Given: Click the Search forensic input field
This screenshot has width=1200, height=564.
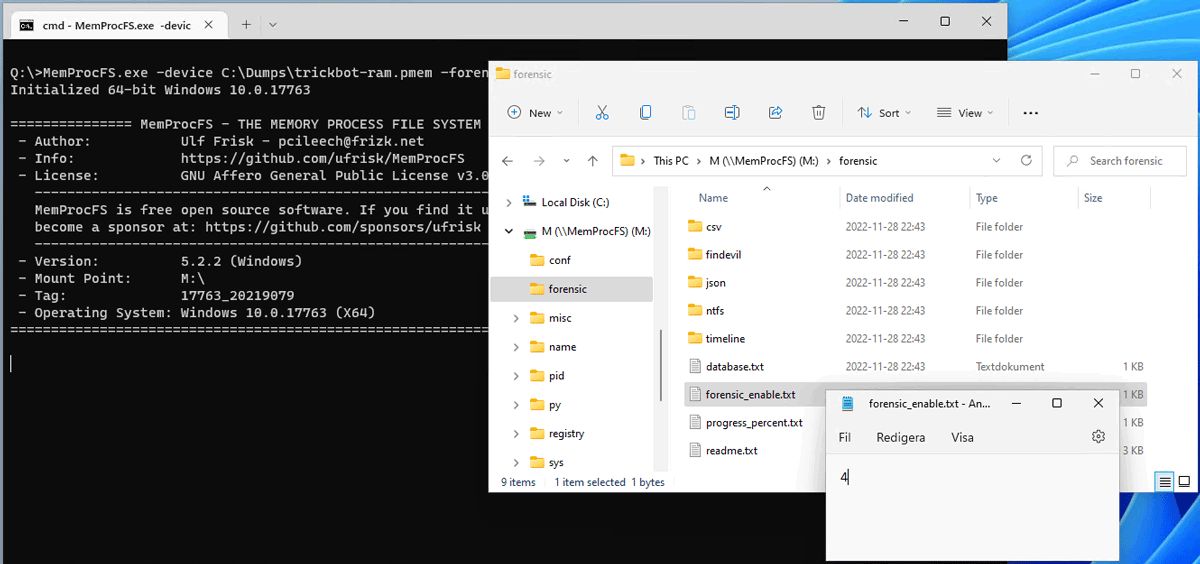Looking at the screenshot, I should pyautogui.click(x=1120, y=161).
